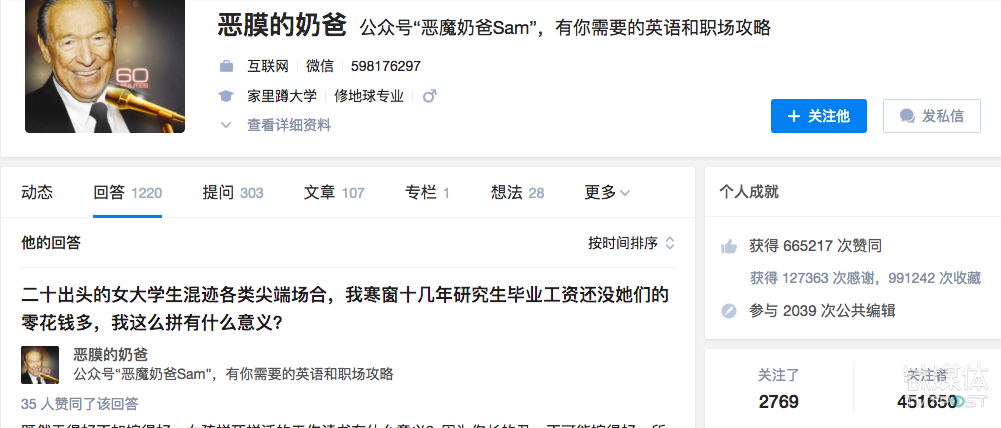Click the graduation cap education icon

pos(226,96)
